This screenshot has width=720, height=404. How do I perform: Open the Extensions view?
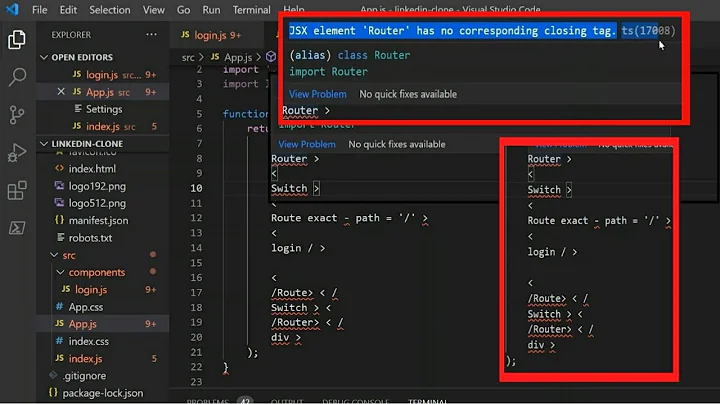pos(17,190)
